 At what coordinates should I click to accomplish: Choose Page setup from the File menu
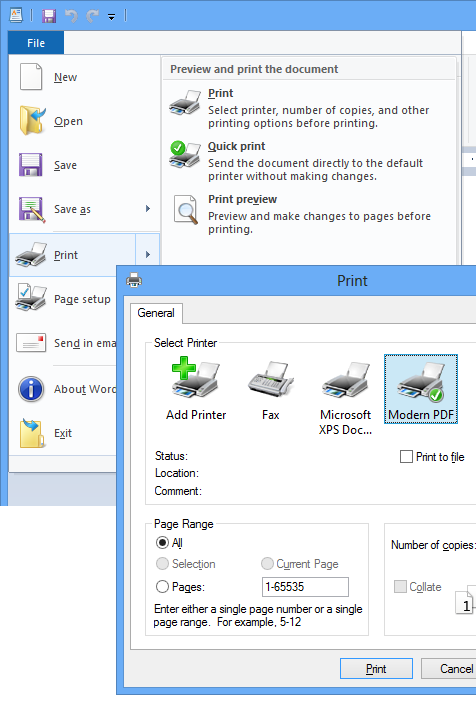(63, 299)
